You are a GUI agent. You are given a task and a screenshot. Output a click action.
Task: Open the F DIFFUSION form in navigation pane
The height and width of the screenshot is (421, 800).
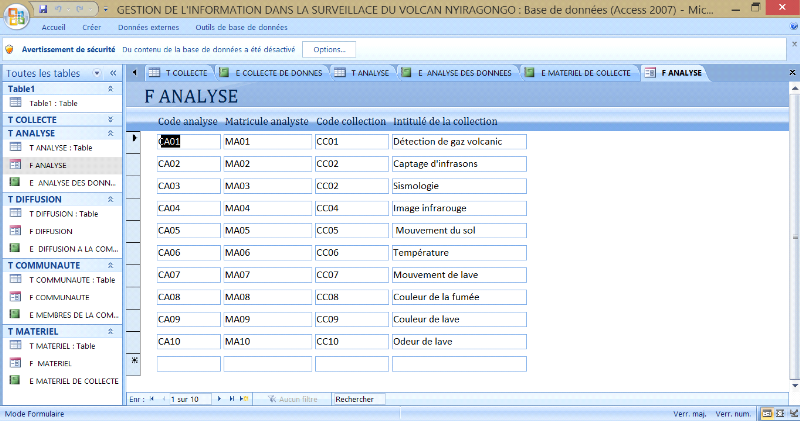click(x=50, y=231)
